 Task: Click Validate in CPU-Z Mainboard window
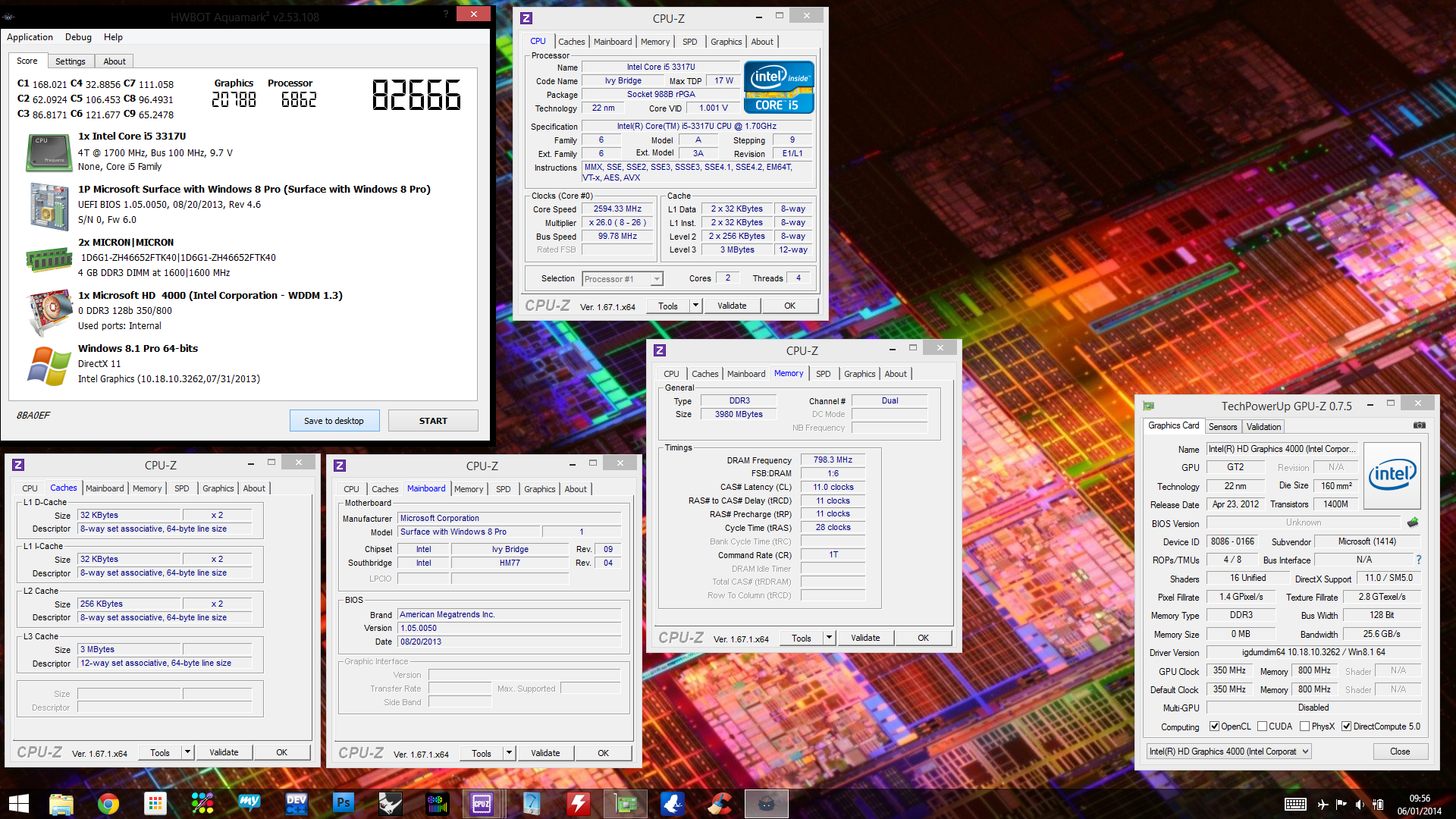click(545, 753)
